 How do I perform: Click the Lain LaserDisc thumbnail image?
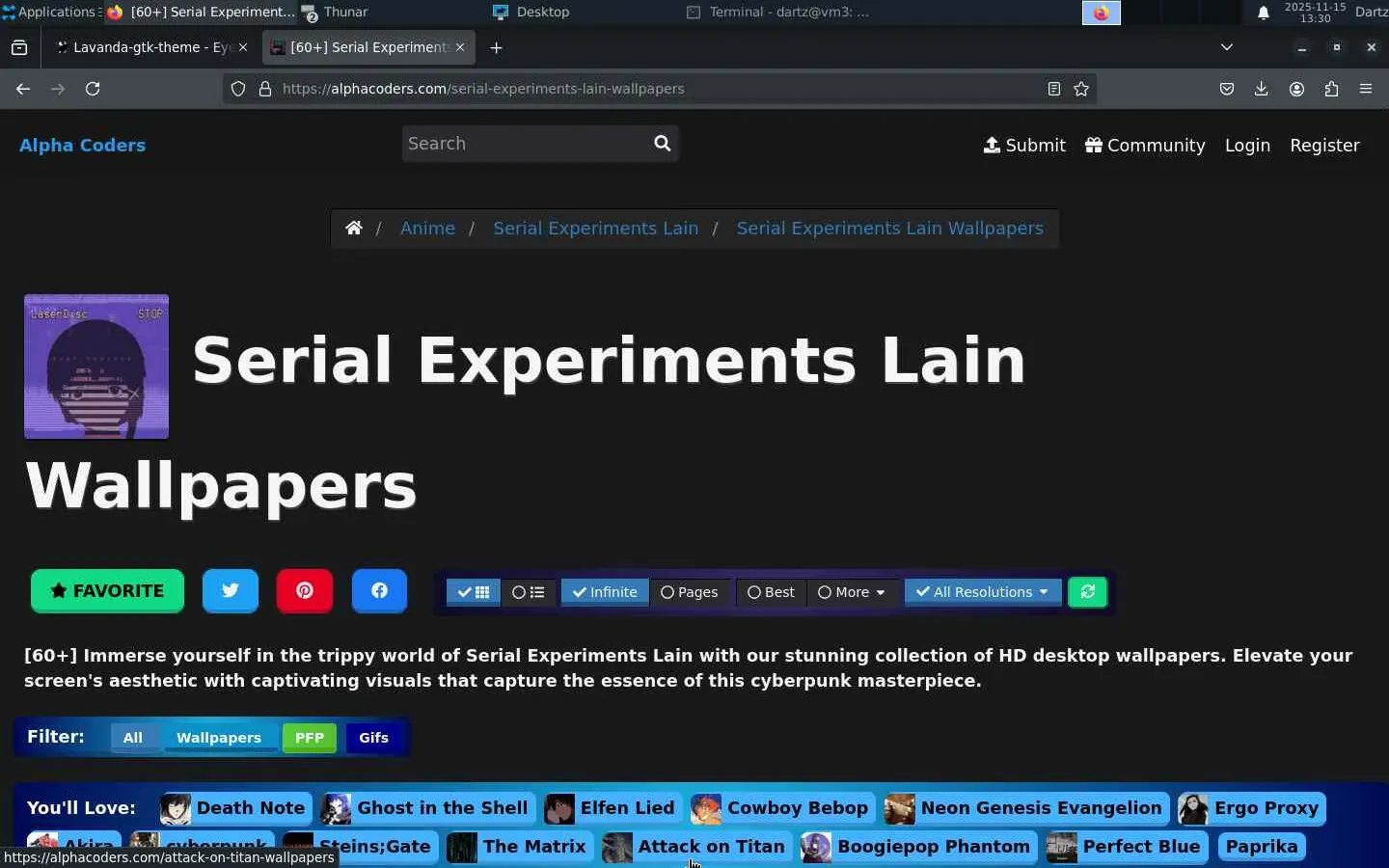(96, 366)
